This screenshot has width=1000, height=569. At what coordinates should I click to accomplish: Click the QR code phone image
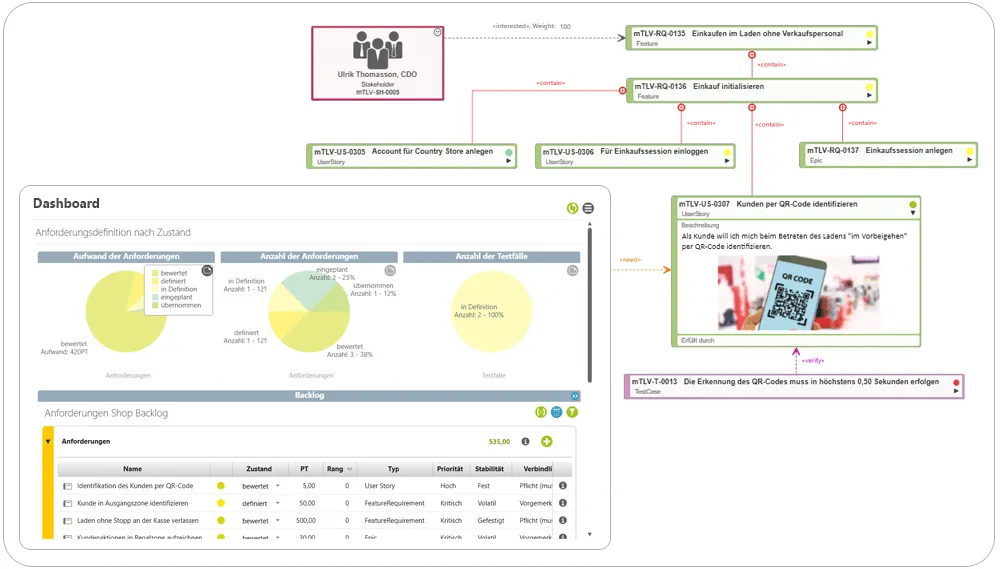(x=798, y=293)
